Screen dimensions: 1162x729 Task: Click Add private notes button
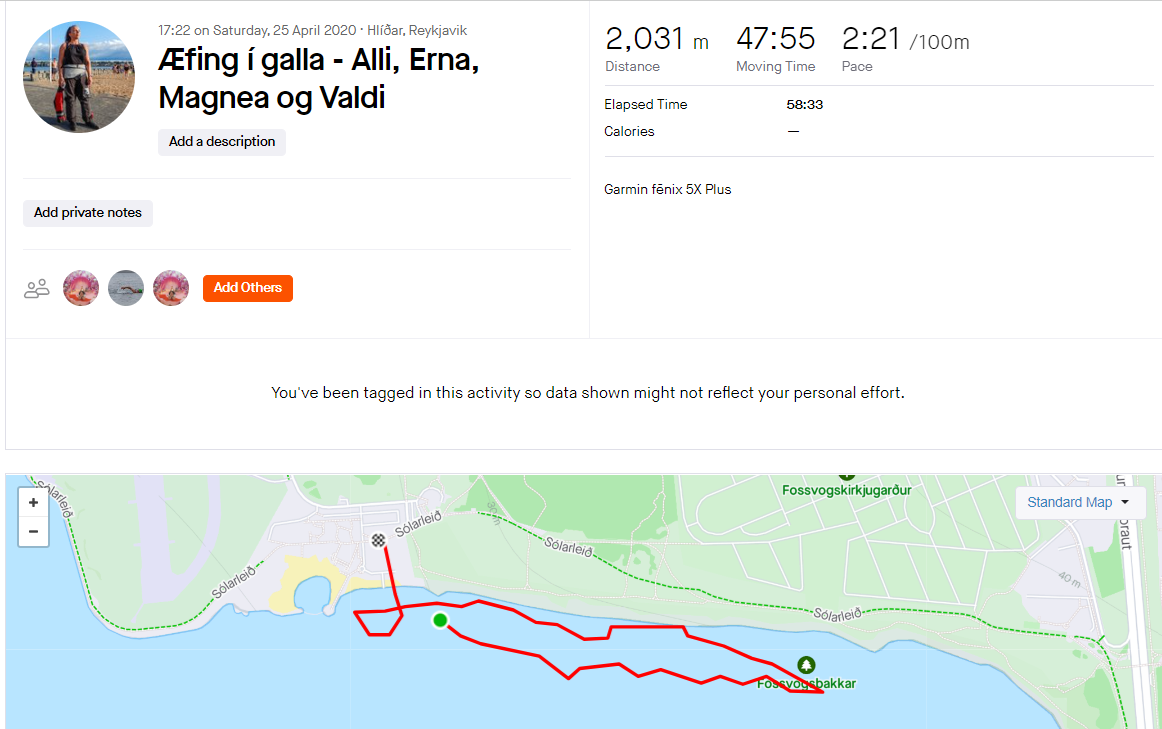88,213
